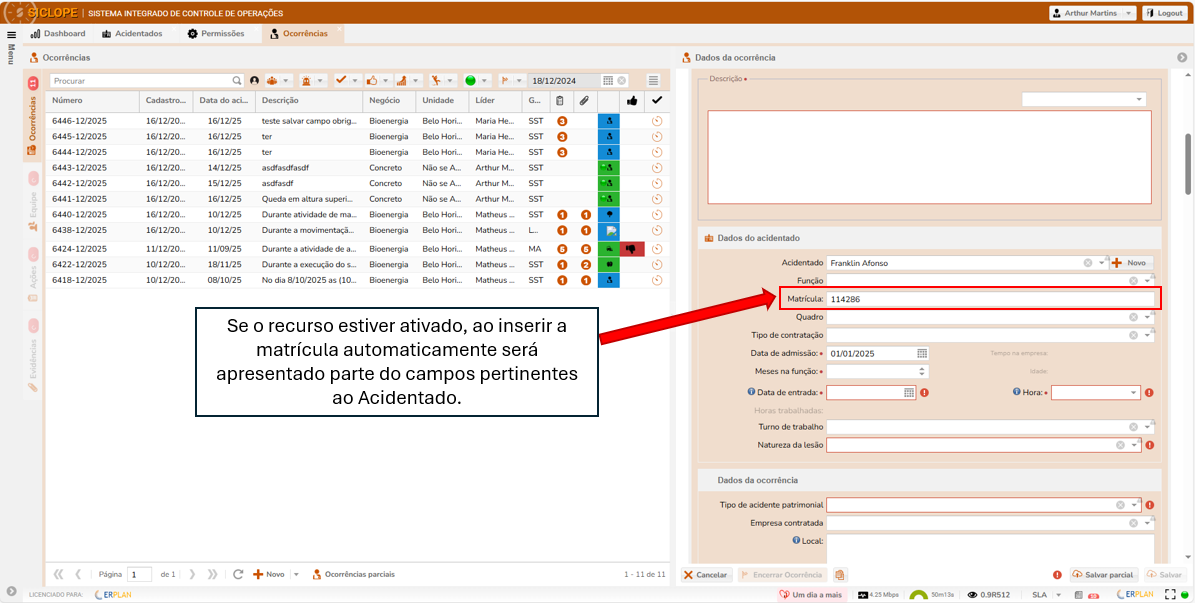Click the Ocorrências parciais link

[x=353, y=574]
